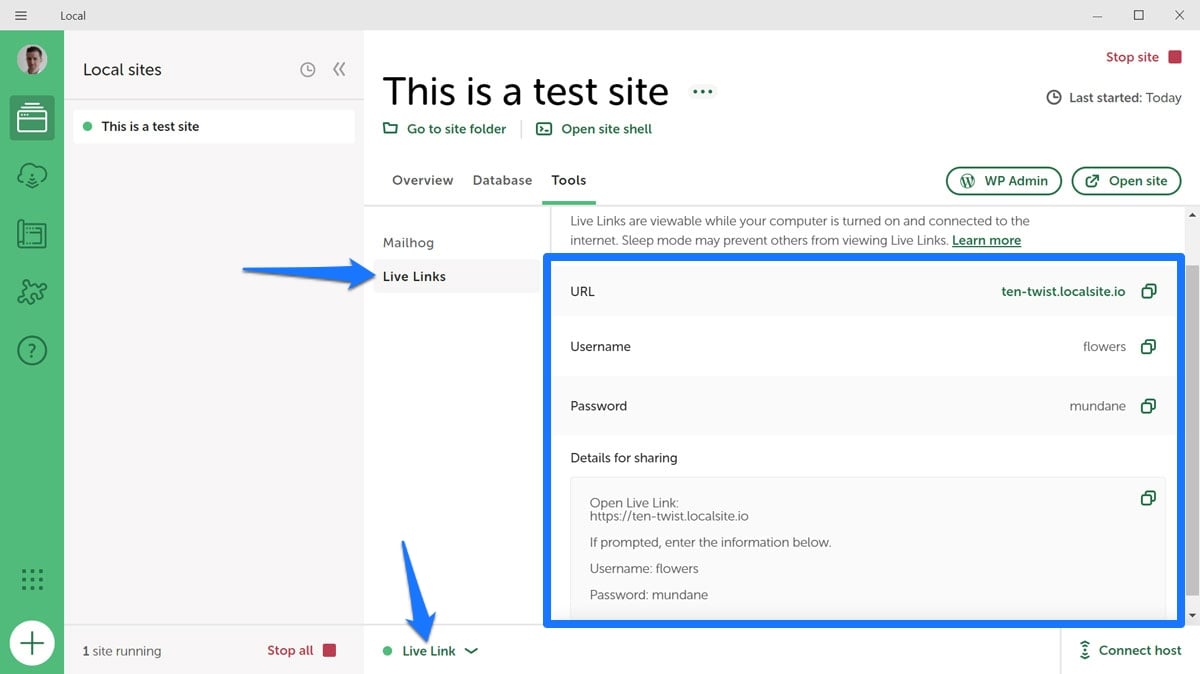Open the Local sites sidebar icon

click(x=32, y=119)
